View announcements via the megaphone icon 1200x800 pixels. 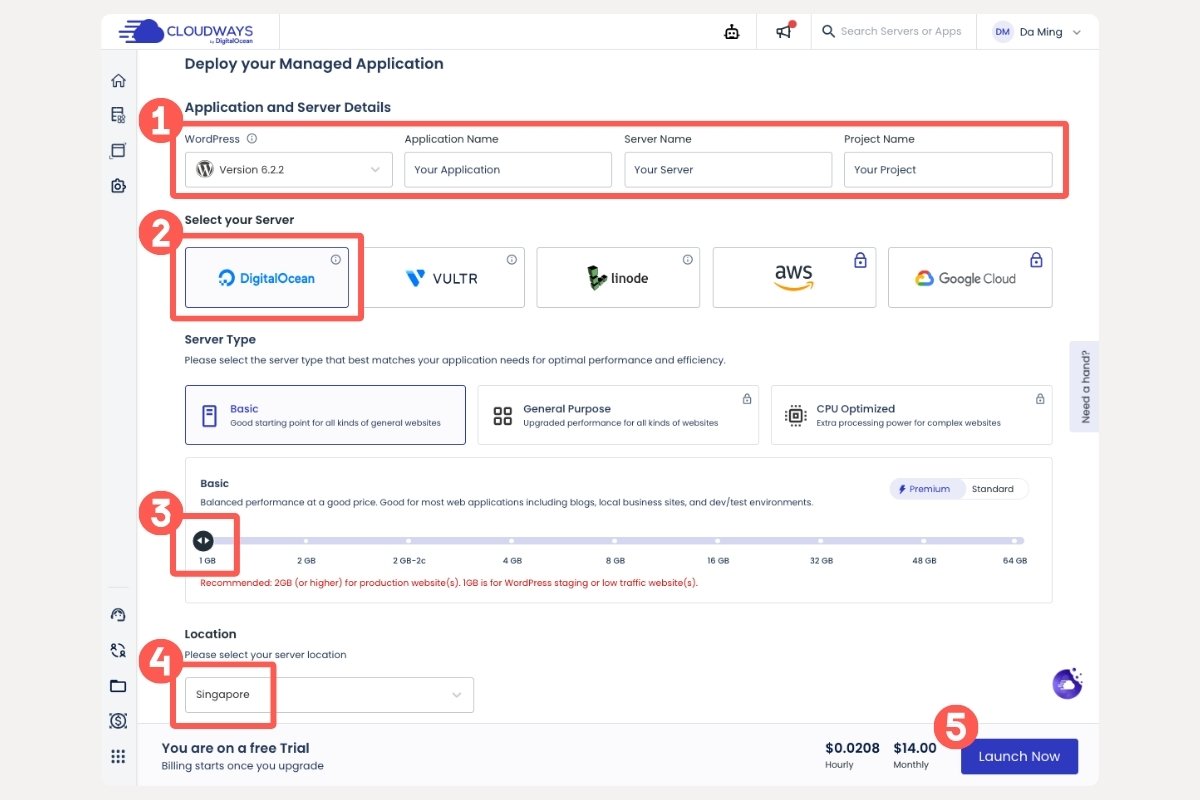(783, 31)
